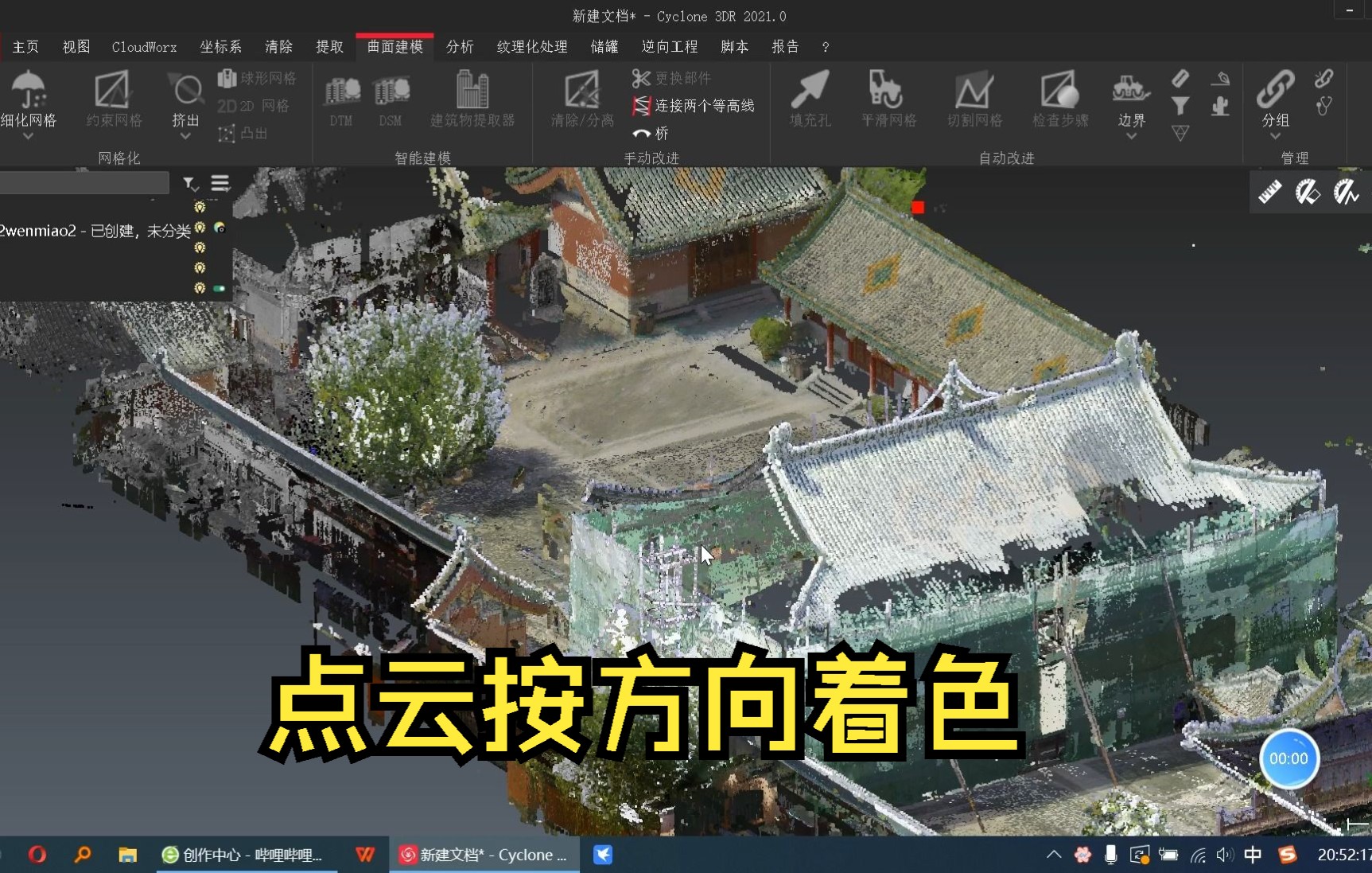
Task: Choose the 挤出 extrude tool icon
Action: point(186,91)
